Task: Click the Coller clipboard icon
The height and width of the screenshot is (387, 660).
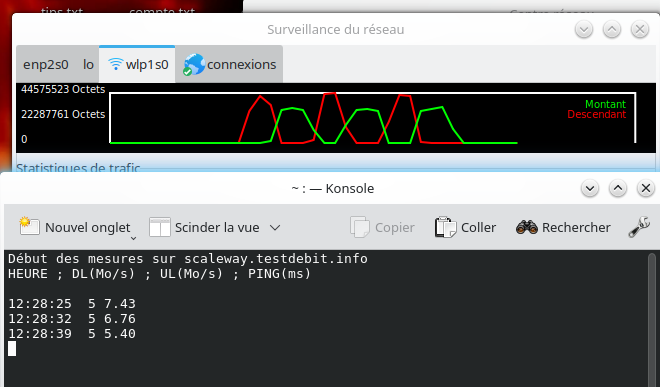Action: 445,227
